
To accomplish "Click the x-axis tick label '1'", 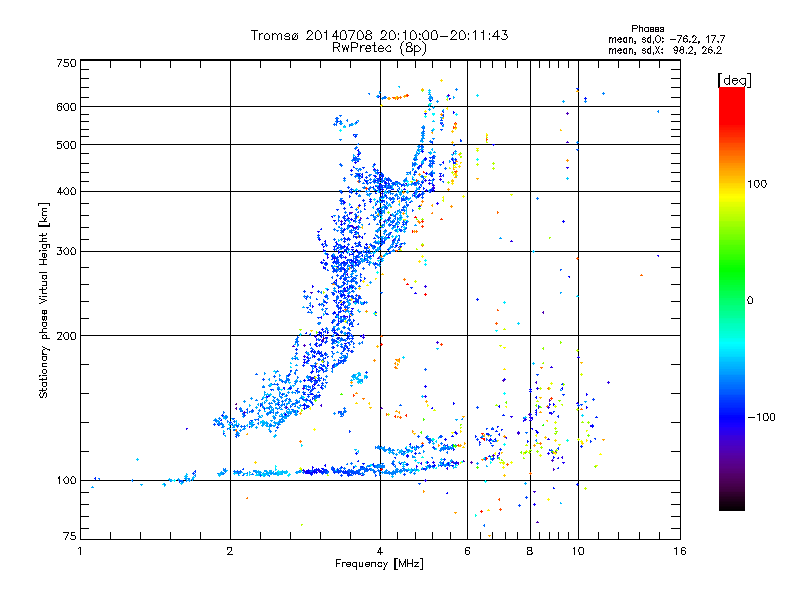I will click(x=80, y=551).
